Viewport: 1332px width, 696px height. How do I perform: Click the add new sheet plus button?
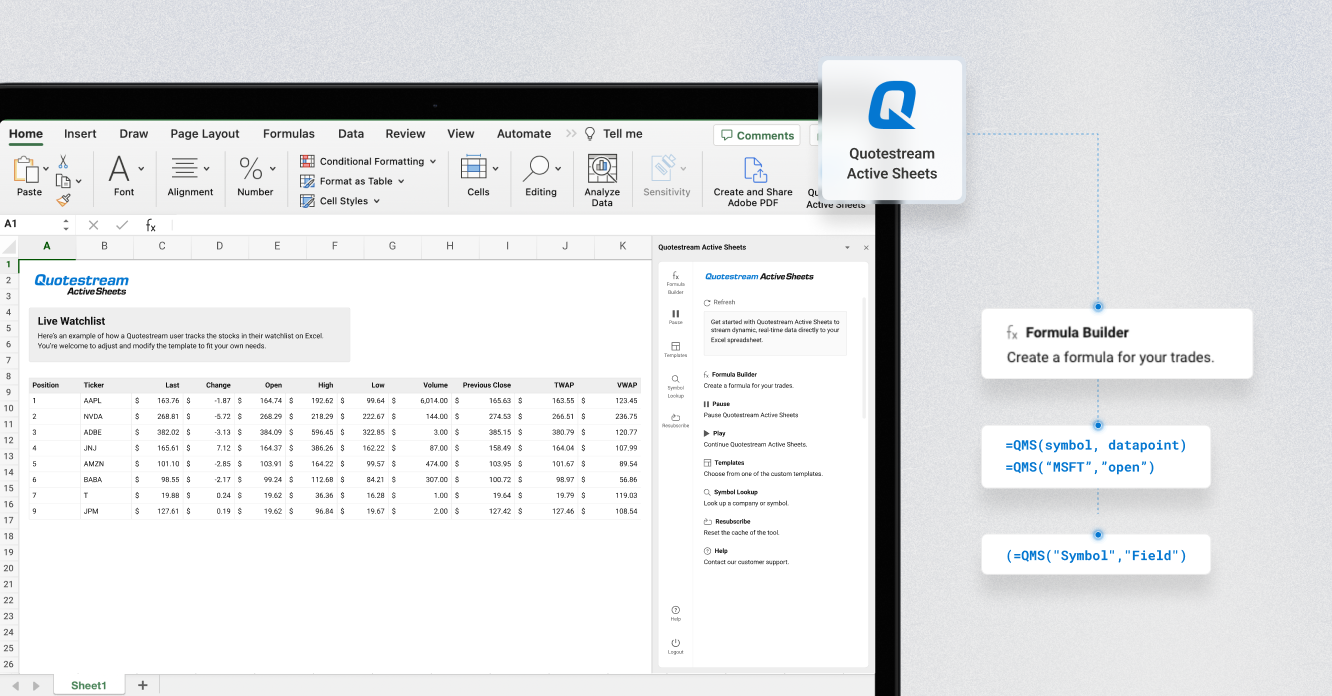pos(142,685)
